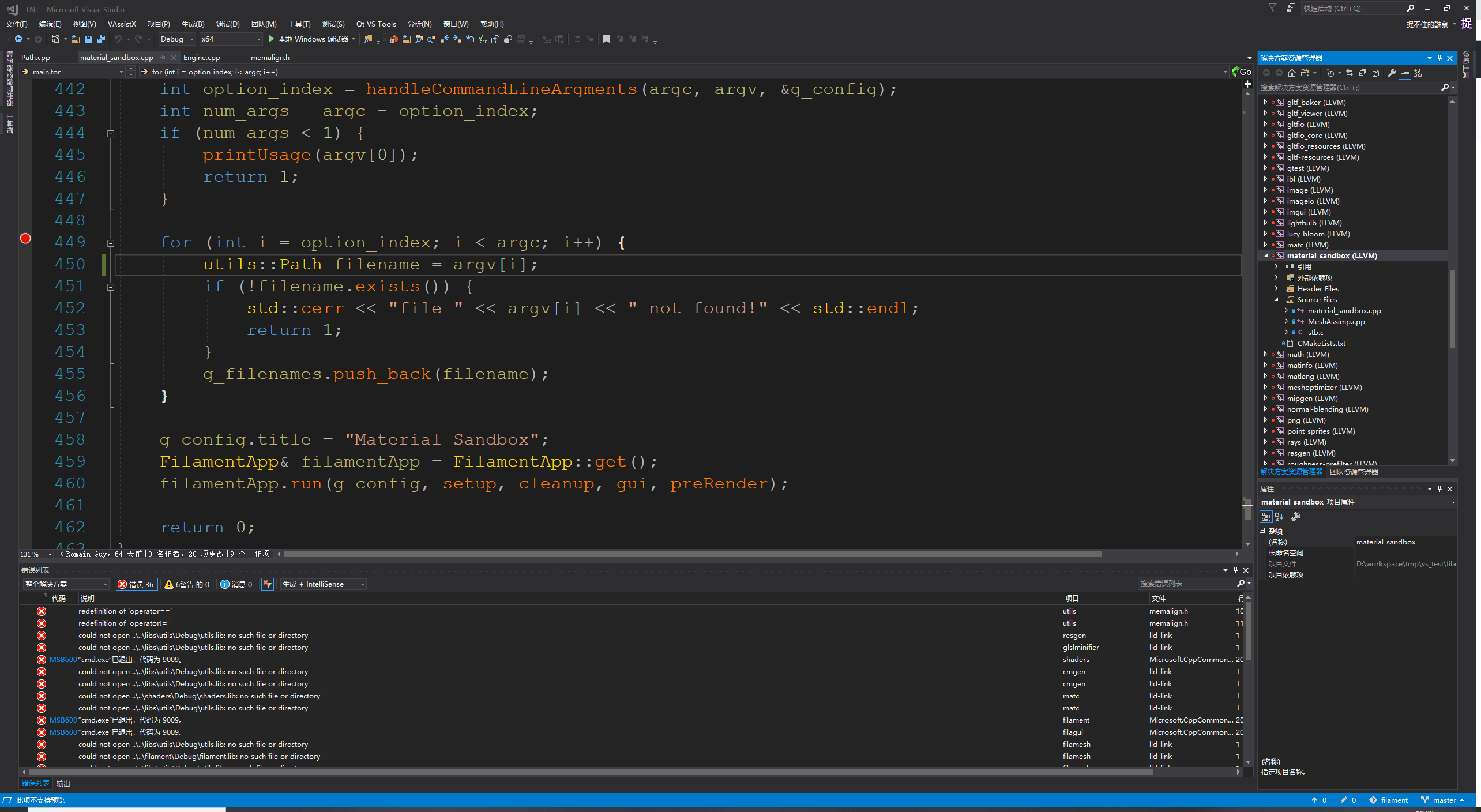1481x812 pixels.
Task: Toggle the Errors 36 filter button
Action: coord(136,584)
